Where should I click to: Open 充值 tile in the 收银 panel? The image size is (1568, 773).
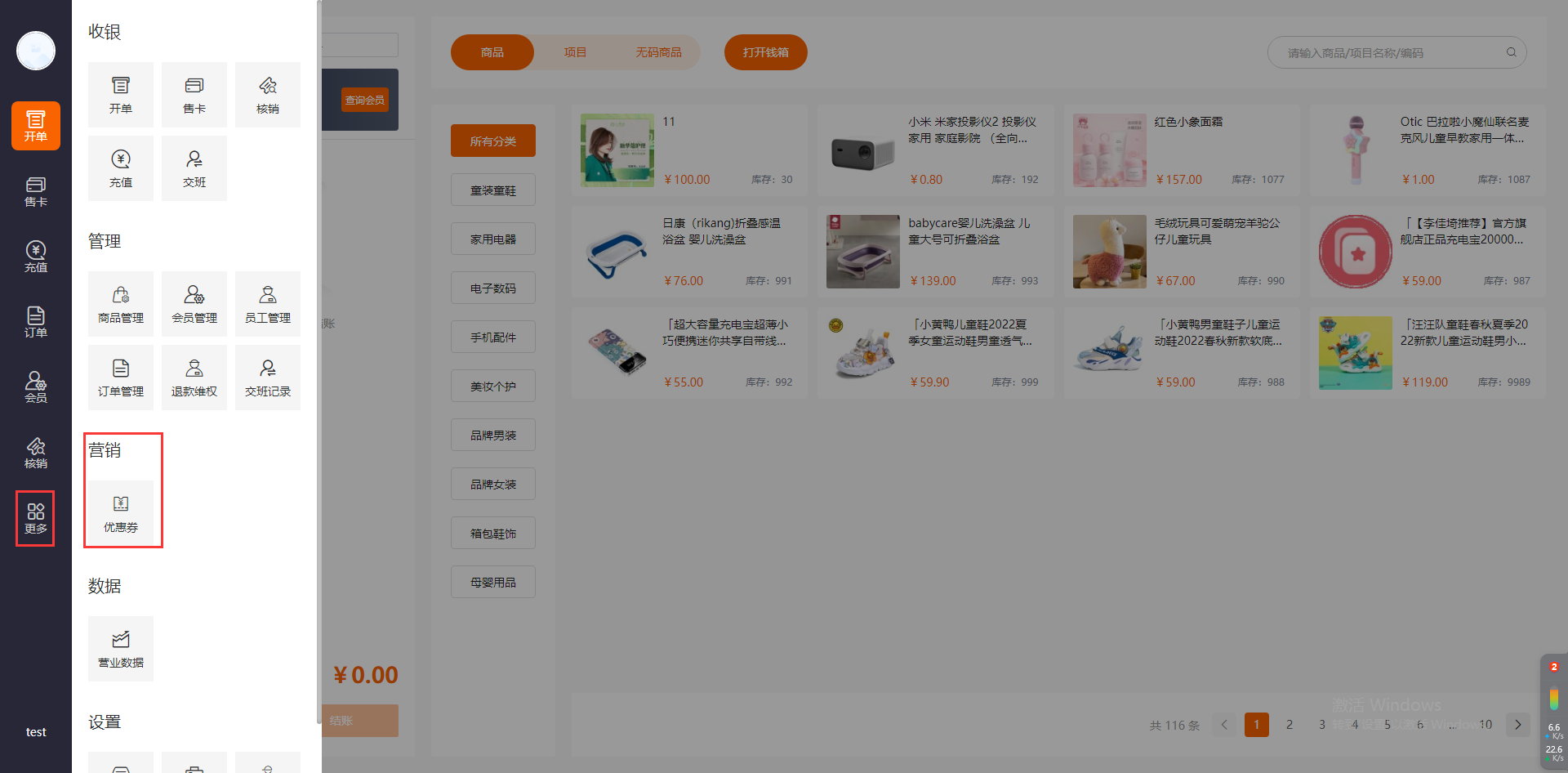point(121,168)
